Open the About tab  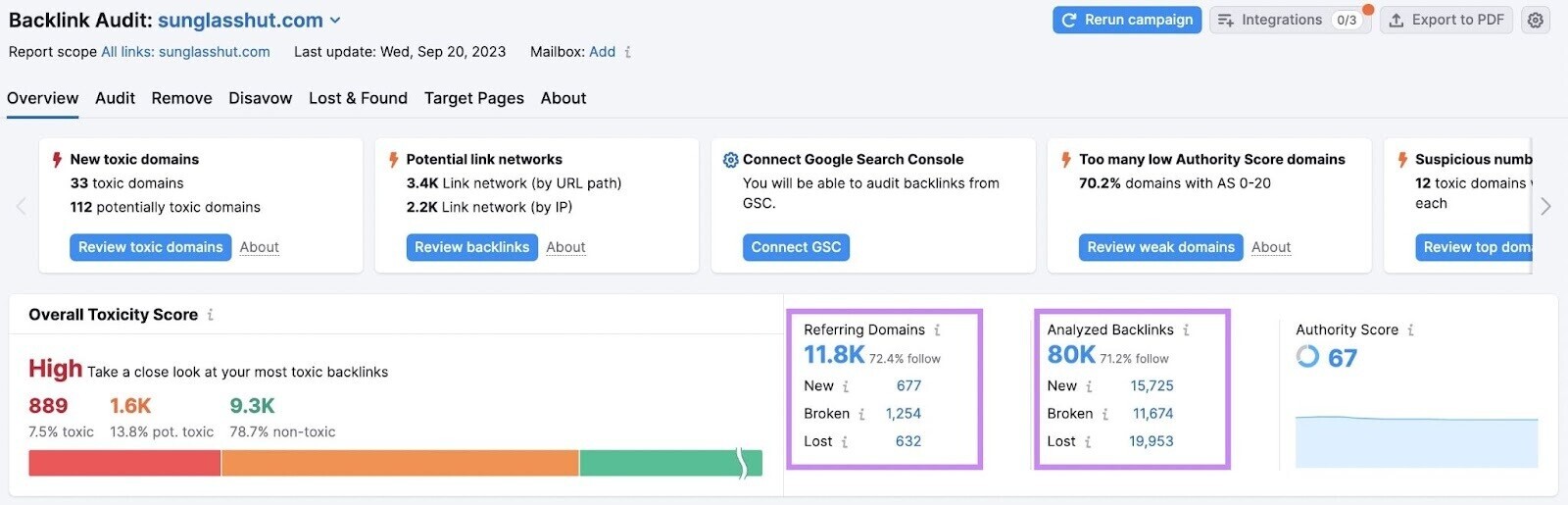coord(563,98)
